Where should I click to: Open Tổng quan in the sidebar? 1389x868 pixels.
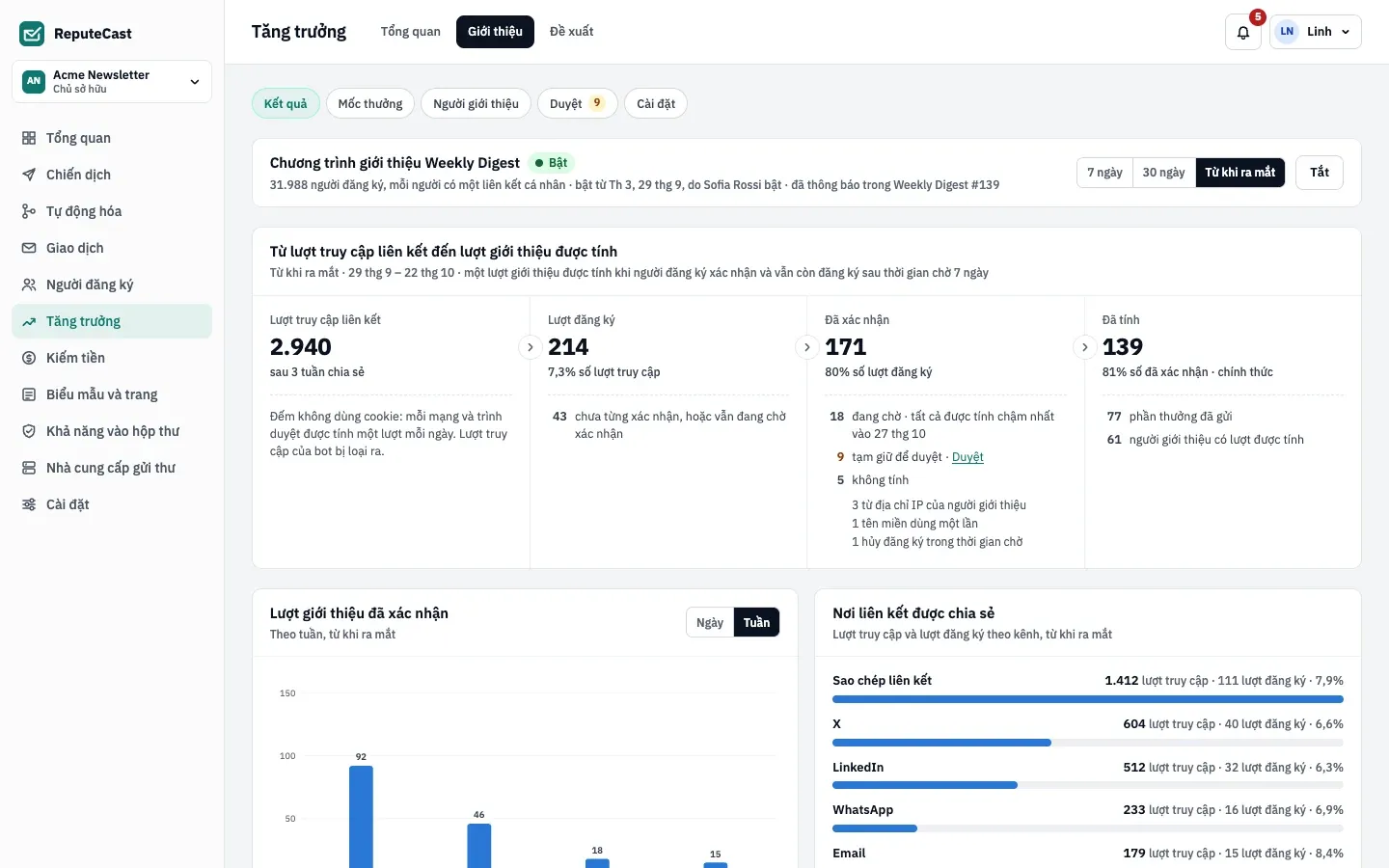[x=112, y=138]
